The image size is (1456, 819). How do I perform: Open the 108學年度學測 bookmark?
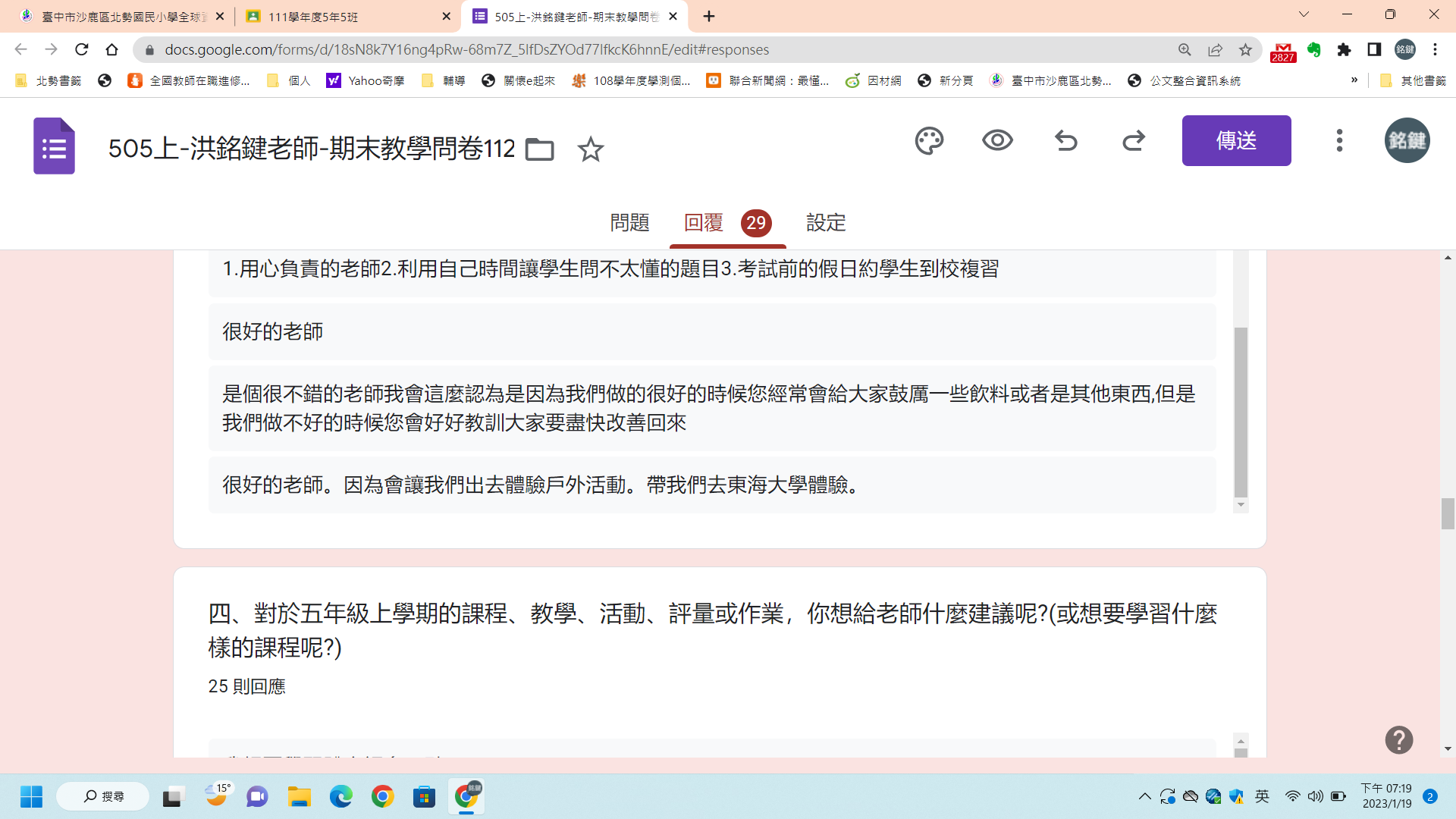[631, 80]
